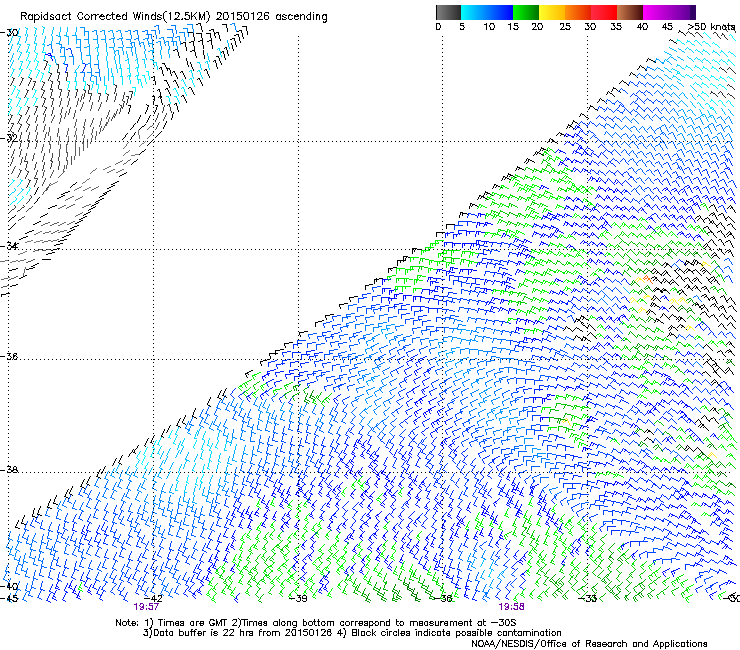740x650 pixels.
Task: Click the magenta 40-45 knots legend swatch
Action: click(656, 12)
